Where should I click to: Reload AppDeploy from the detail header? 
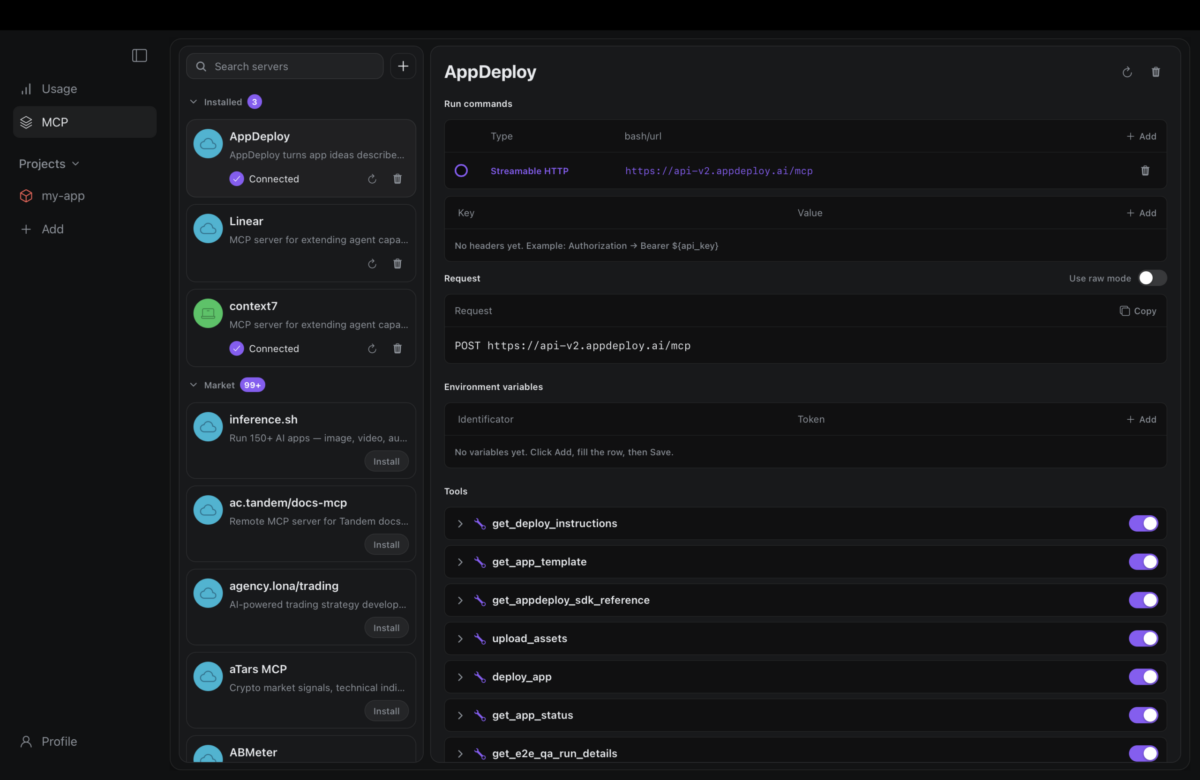[x=1127, y=72]
